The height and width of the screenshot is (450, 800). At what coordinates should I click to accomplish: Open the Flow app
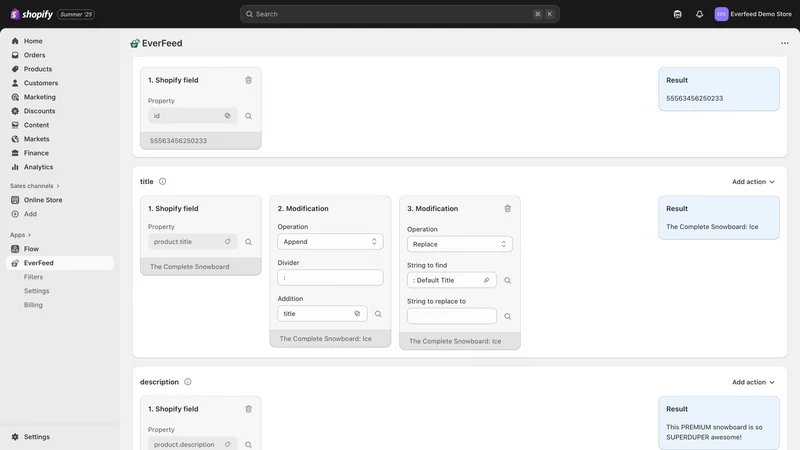pyautogui.click(x=31, y=249)
